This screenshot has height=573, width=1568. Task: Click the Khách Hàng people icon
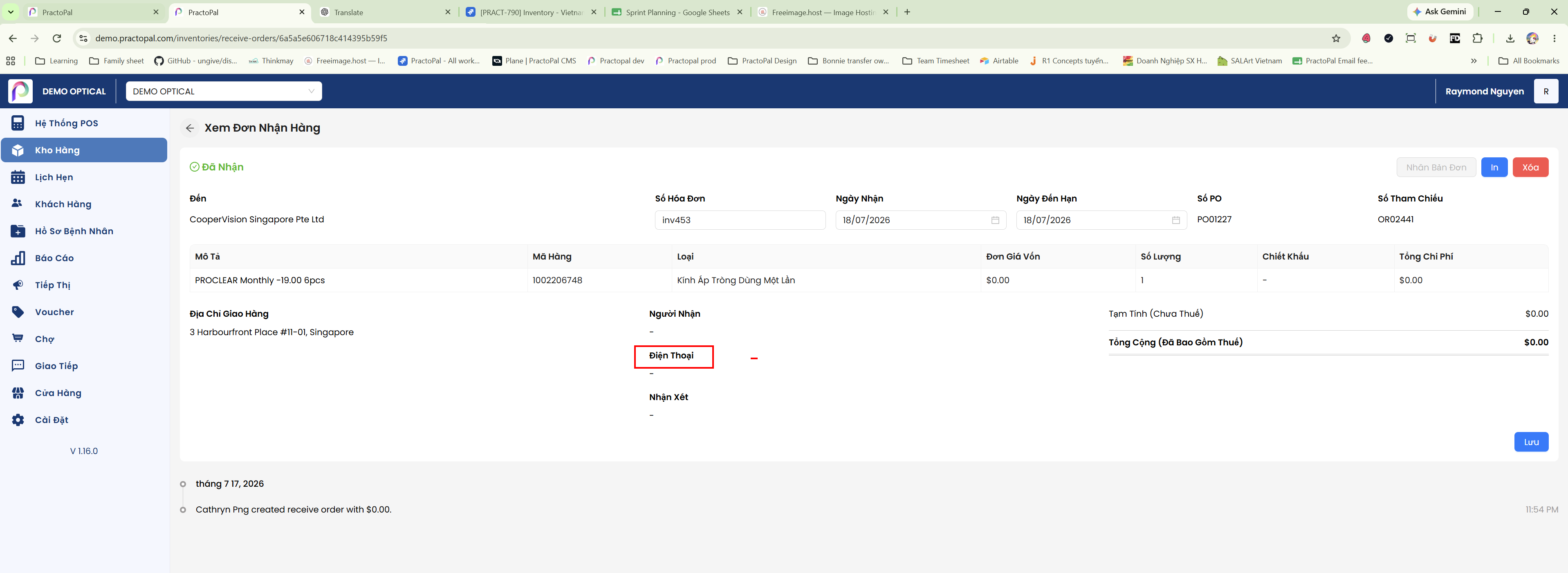click(18, 204)
